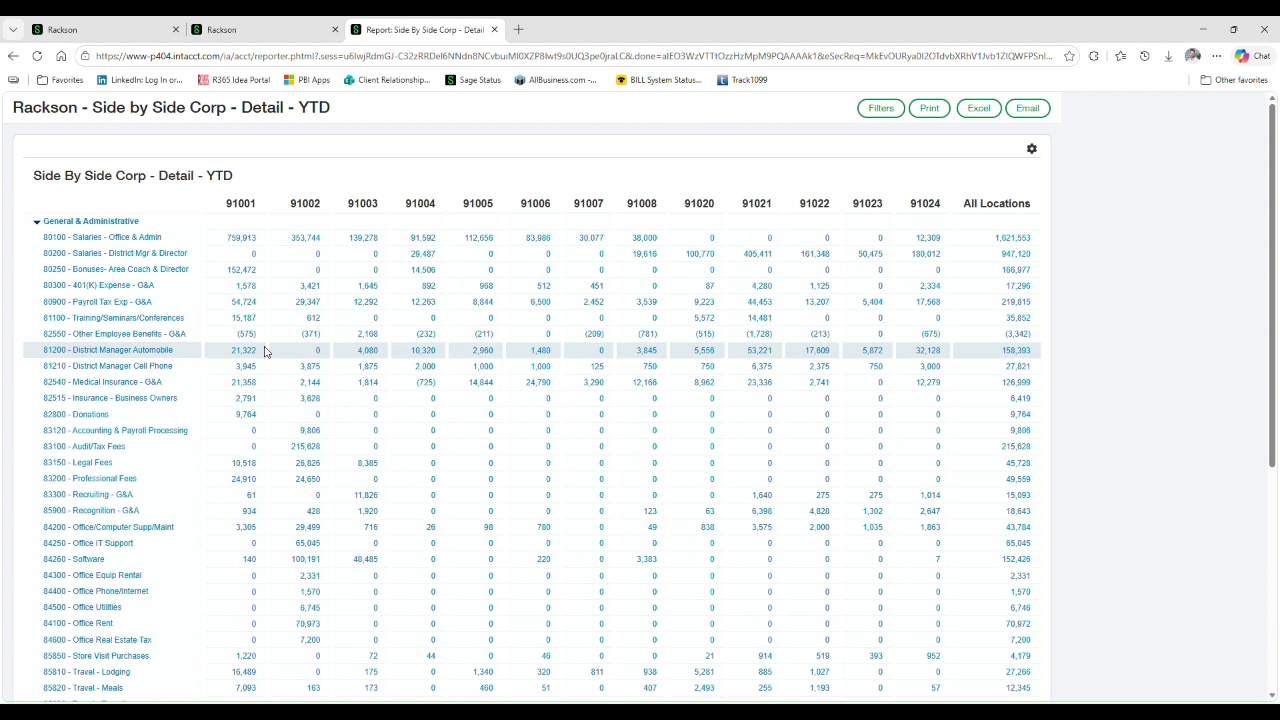Click the Print button
Screen dimensions: 1280x720
tap(929, 108)
